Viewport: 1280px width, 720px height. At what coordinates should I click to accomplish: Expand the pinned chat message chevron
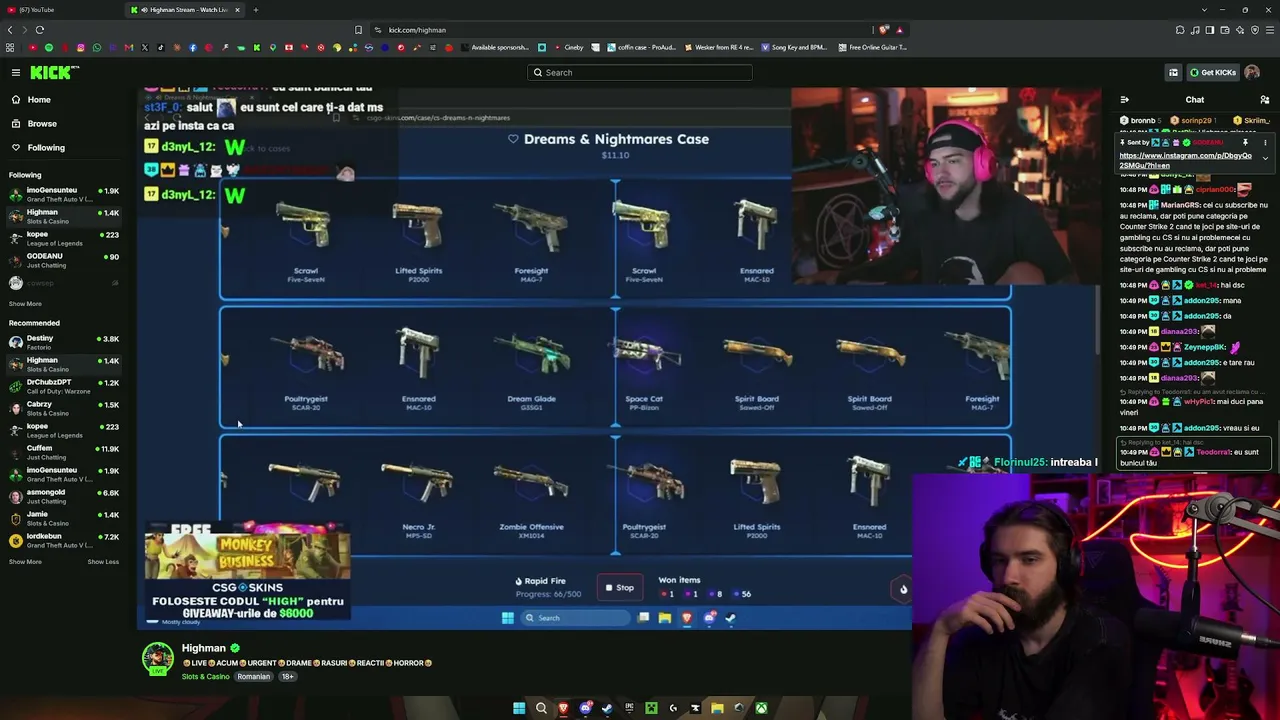pyautogui.click(x=1264, y=158)
